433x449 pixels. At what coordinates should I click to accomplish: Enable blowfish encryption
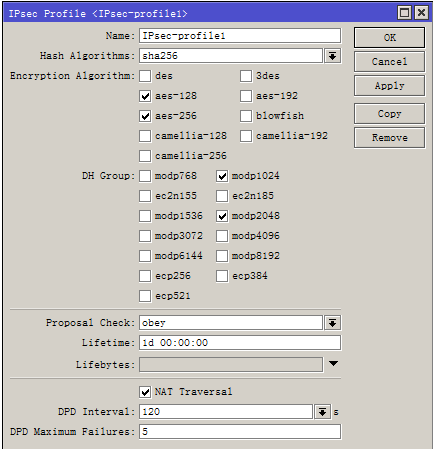(246, 116)
